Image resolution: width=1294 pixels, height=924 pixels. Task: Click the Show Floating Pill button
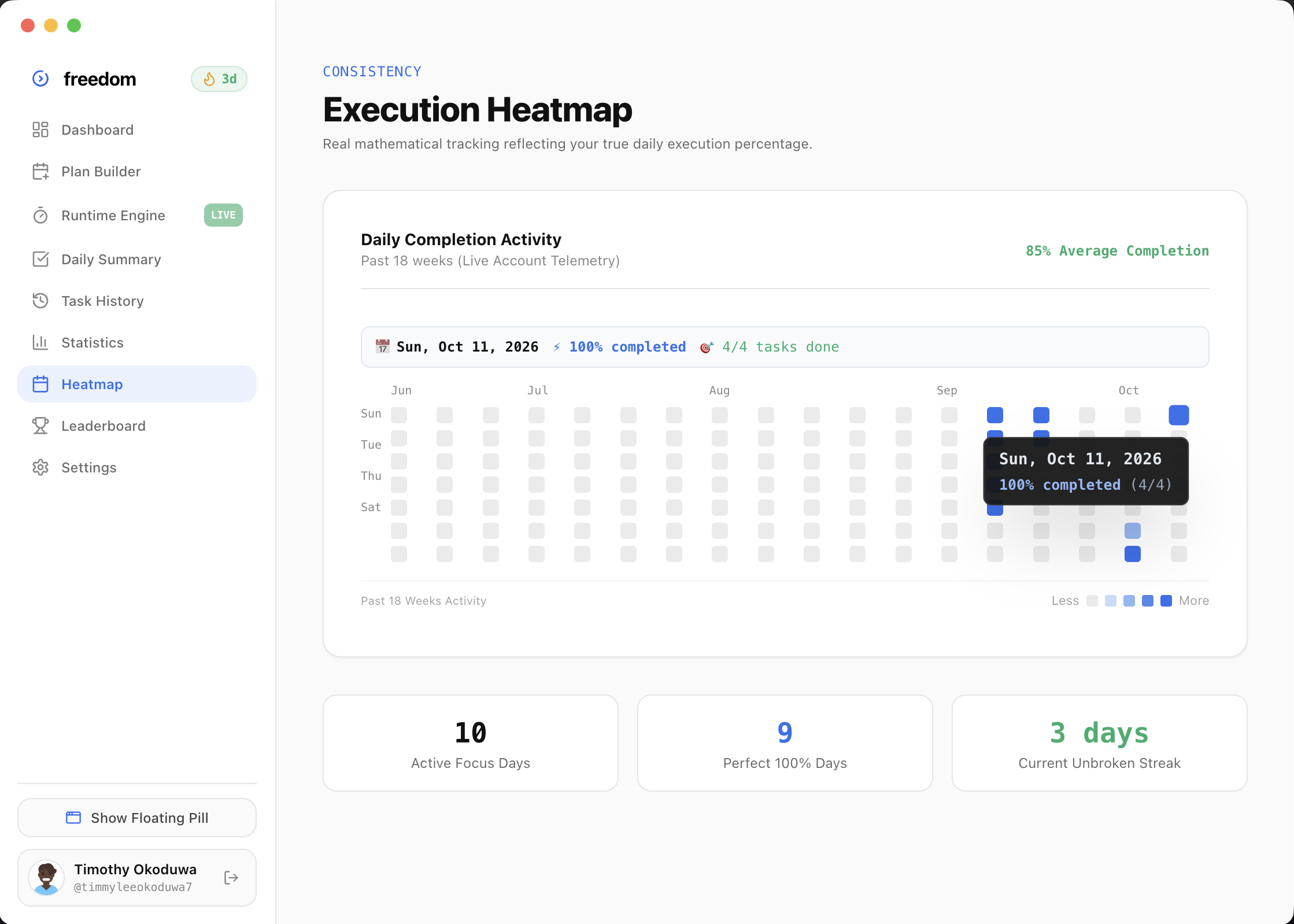[x=137, y=818]
